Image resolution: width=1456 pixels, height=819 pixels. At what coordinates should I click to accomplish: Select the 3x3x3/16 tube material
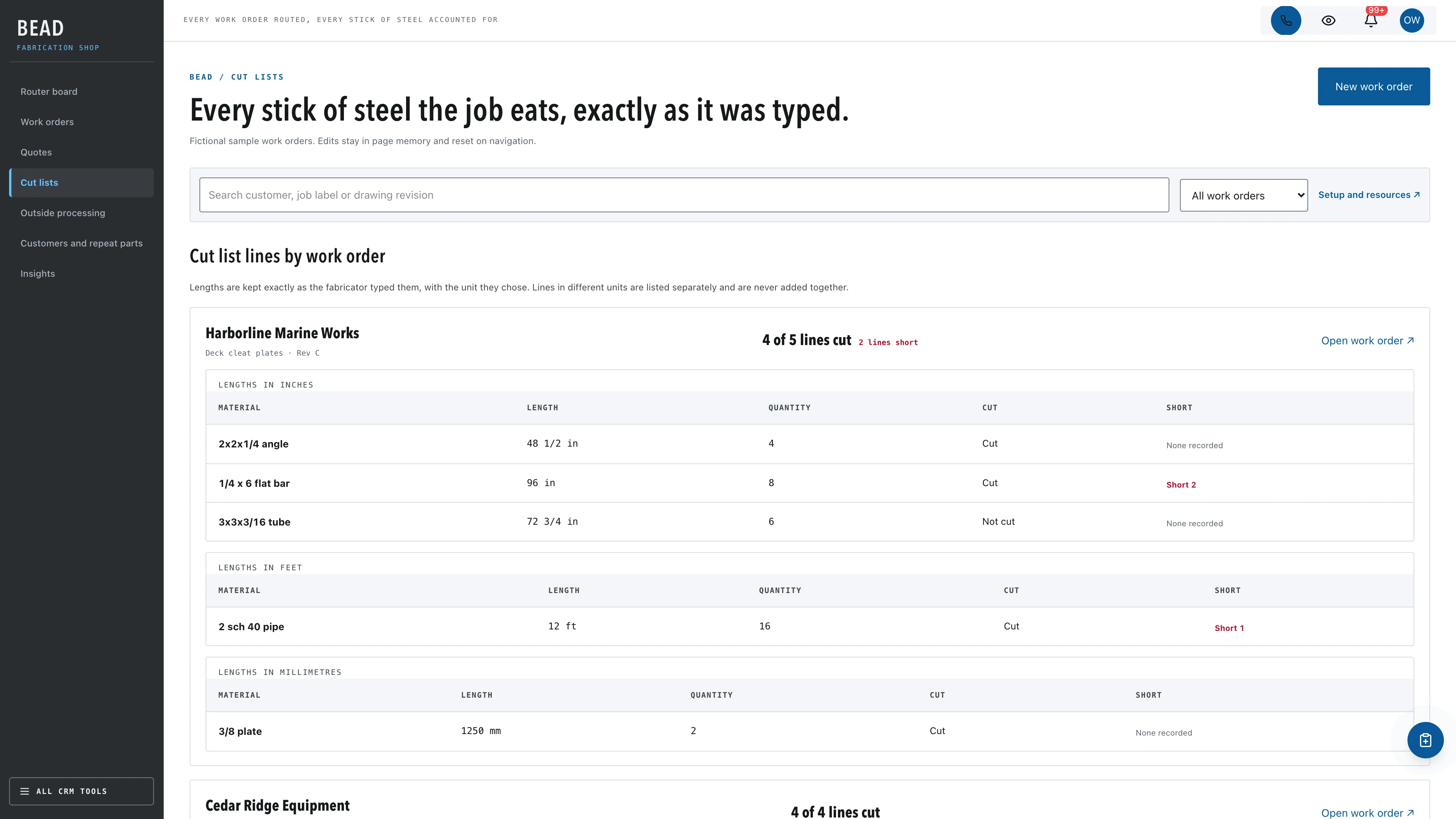(x=254, y=522)
